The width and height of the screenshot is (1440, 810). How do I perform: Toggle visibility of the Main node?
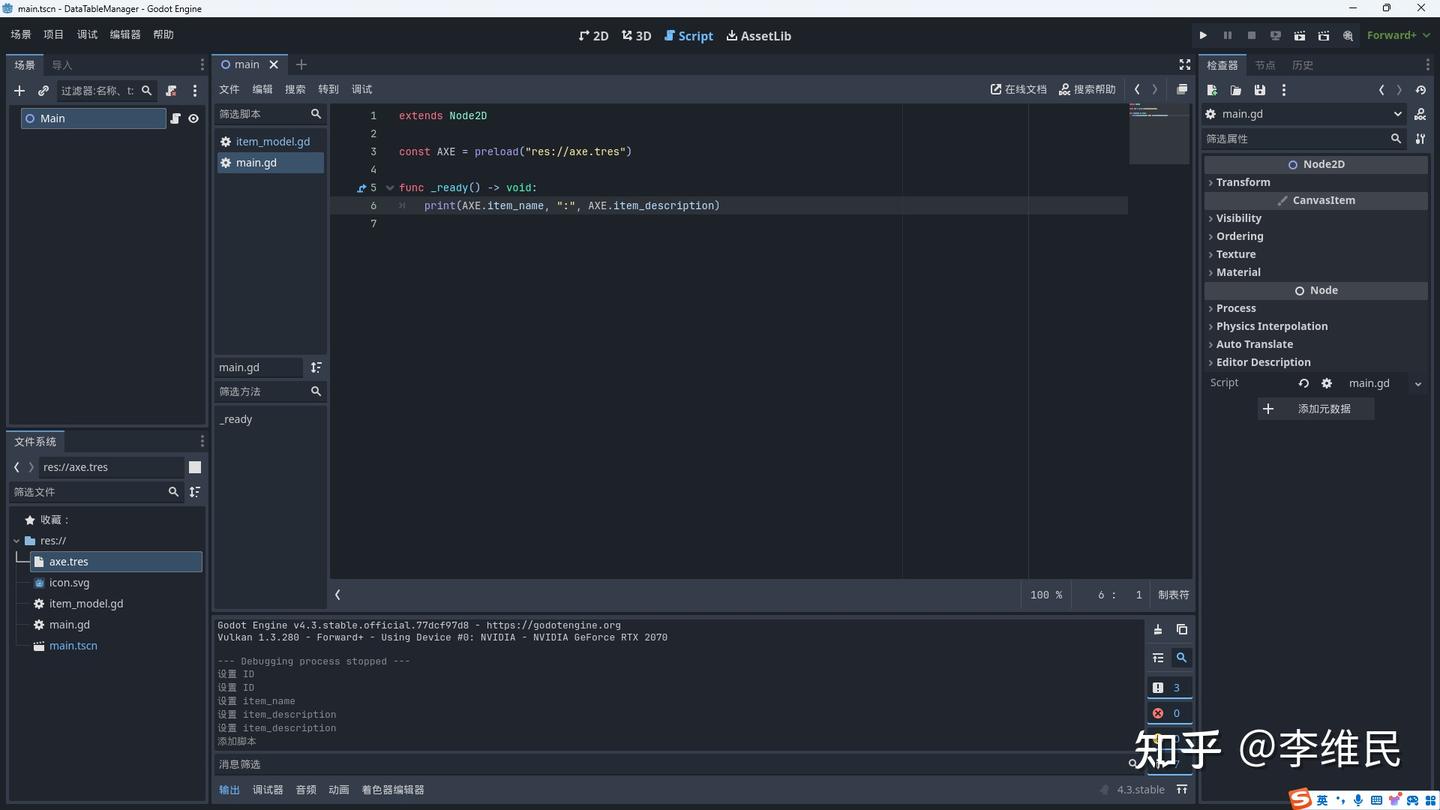[194, 118]
